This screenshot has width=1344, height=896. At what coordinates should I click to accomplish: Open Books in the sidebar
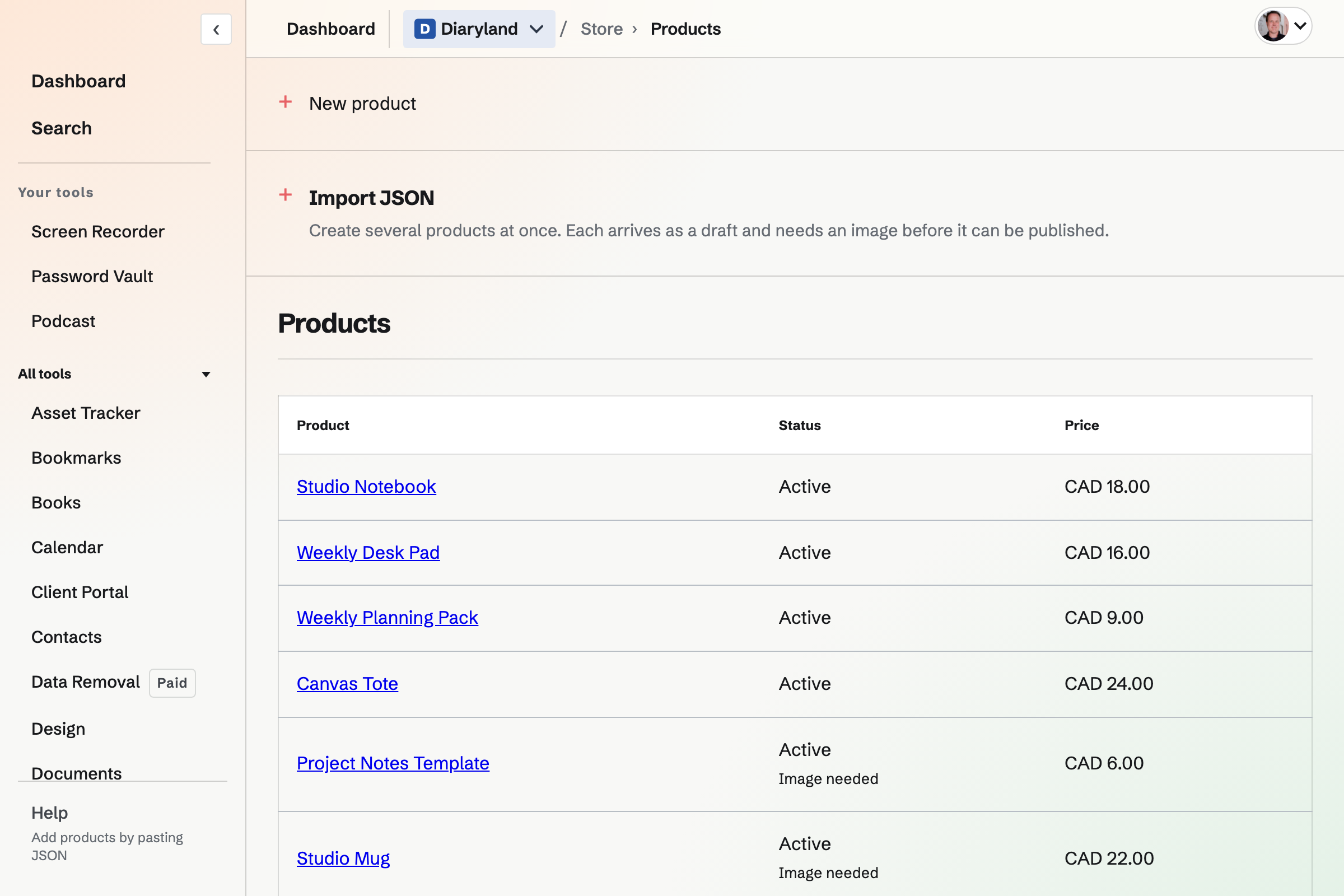pyautogui.click(x=56, y=502)
